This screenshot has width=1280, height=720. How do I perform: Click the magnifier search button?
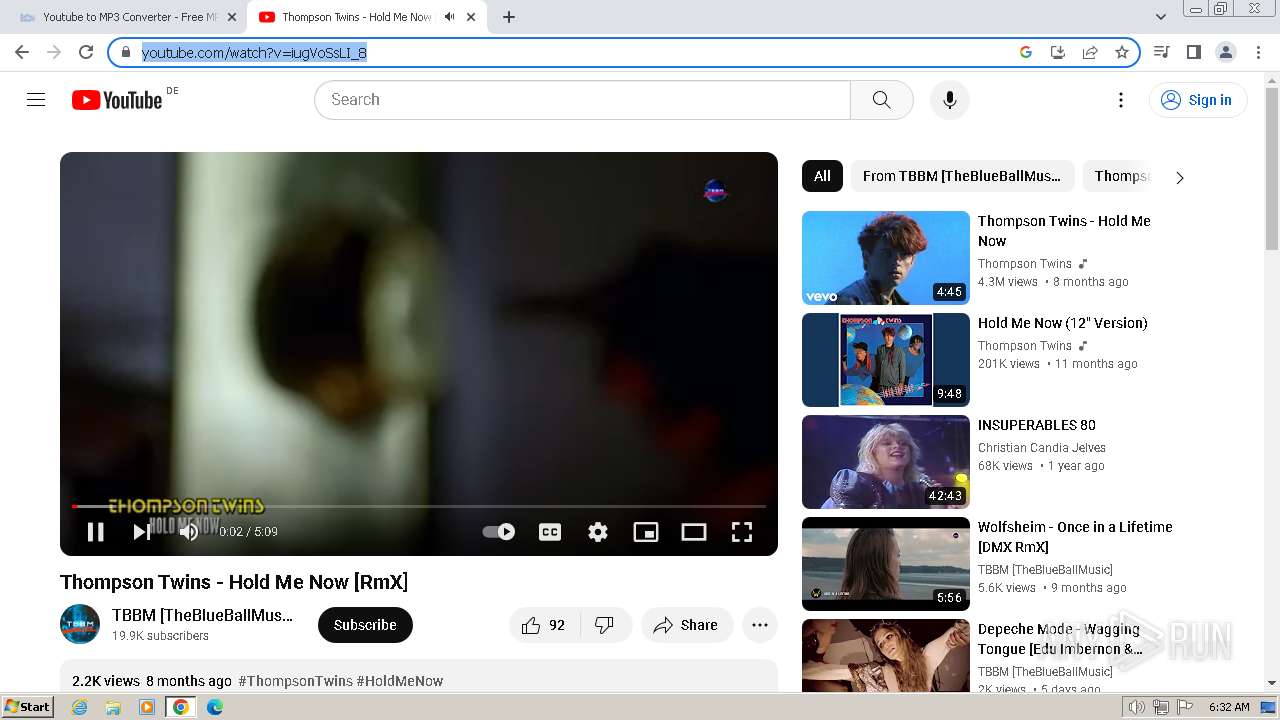point(881,100)
